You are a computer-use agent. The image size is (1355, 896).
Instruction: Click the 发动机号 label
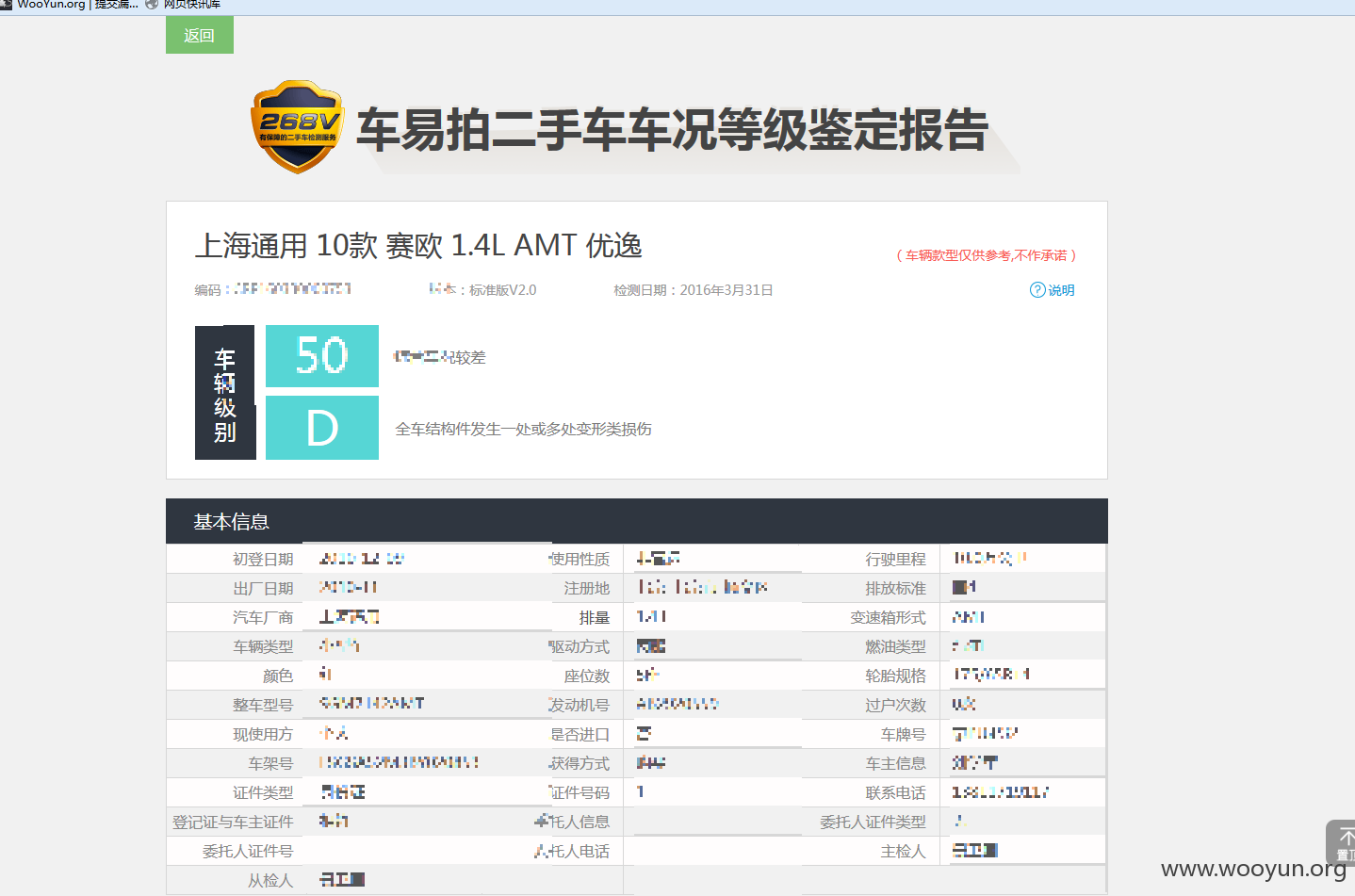pyautogui.click(x=580, y=706)
